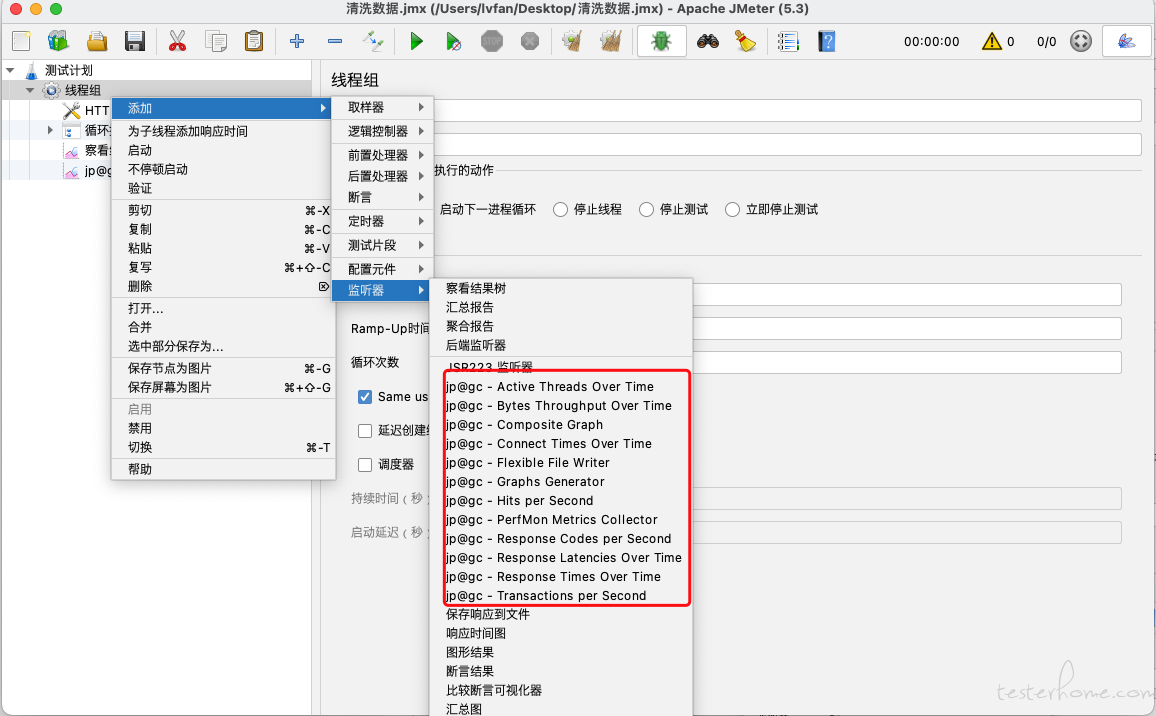Clear all results with the double broom icon
This screenshot has width=1156, height=716.
[610, 41]
